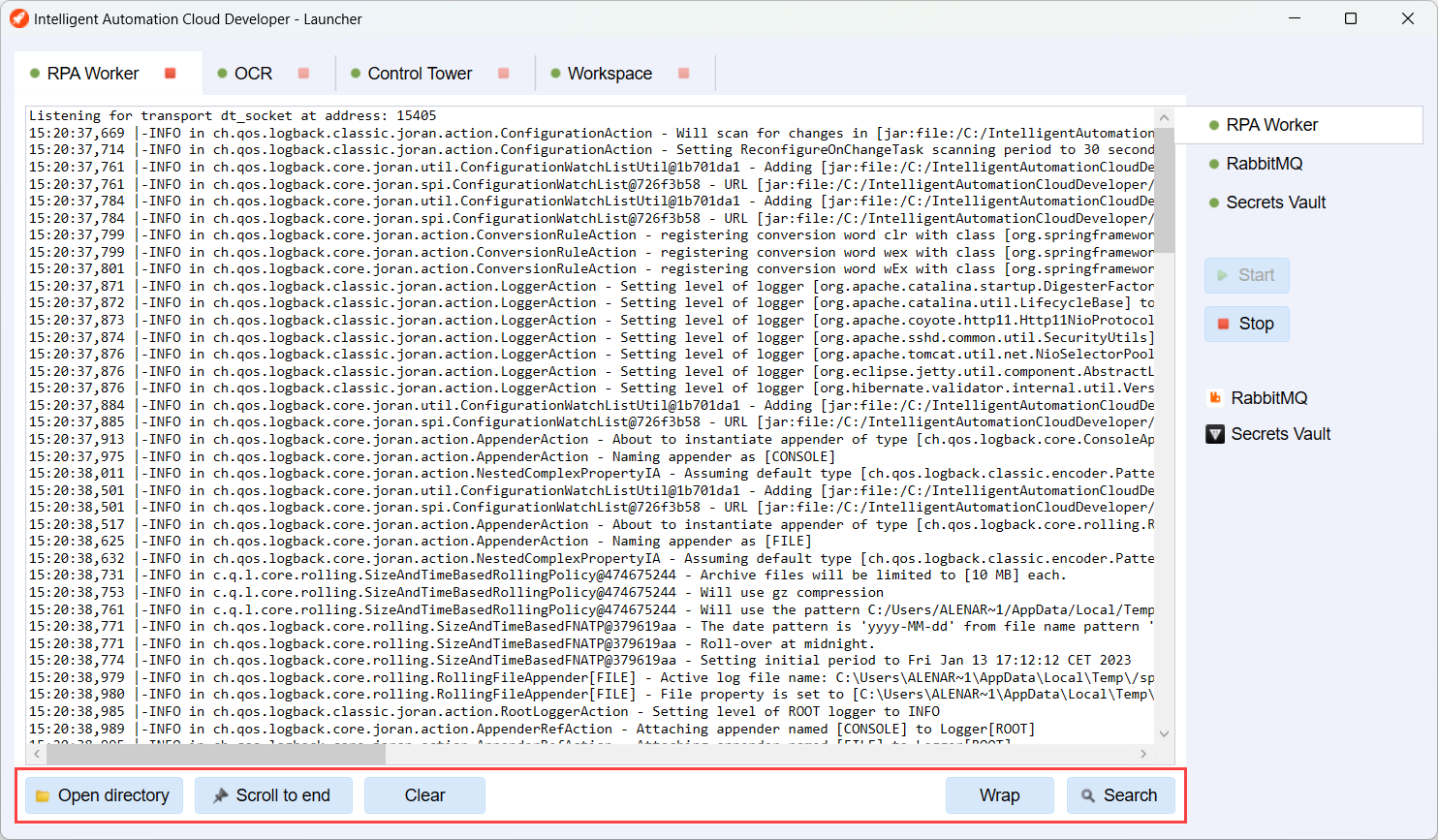The width and height of the screenshot is (1438, 840).
Task: Click the log's vertical scrollbar up arrow
Action: (1165, 116)
